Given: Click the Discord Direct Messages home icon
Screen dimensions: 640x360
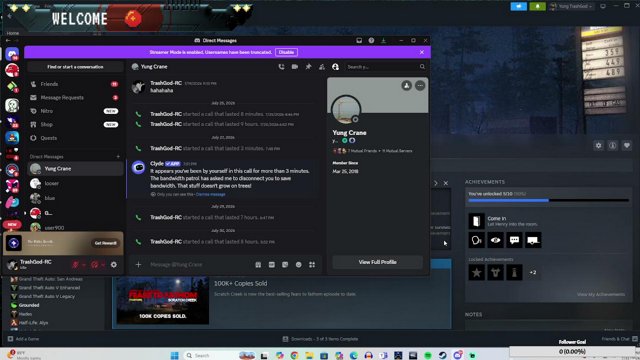Looking at the screenshot, I should click(12, 54).
